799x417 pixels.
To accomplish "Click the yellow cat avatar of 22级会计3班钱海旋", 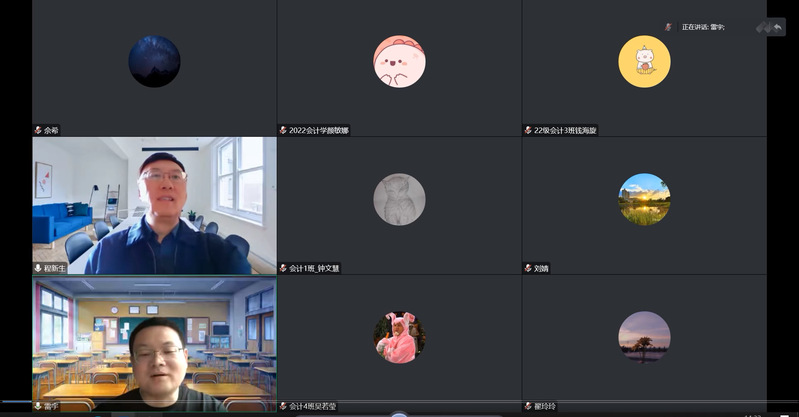I will click(644, 61).
